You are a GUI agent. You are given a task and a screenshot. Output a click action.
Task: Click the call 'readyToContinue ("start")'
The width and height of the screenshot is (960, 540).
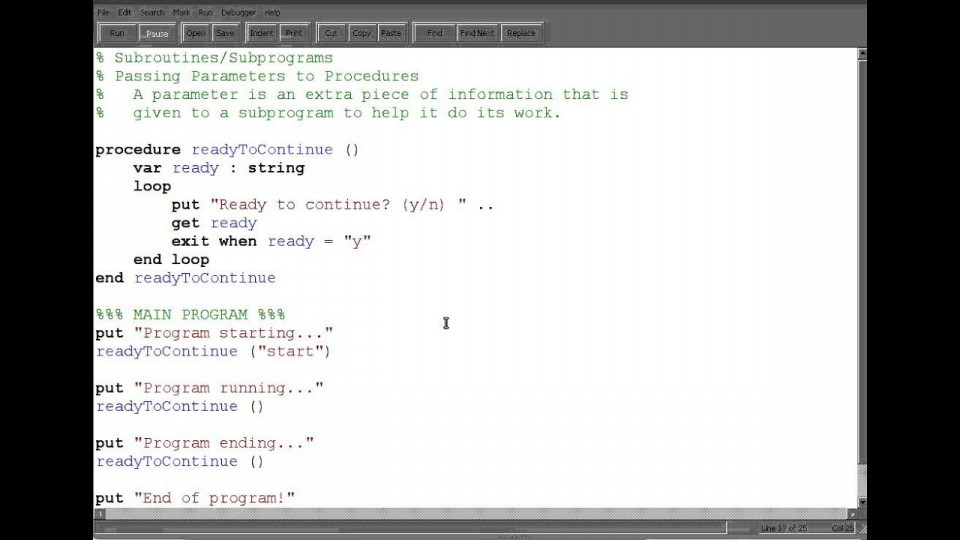213,351
